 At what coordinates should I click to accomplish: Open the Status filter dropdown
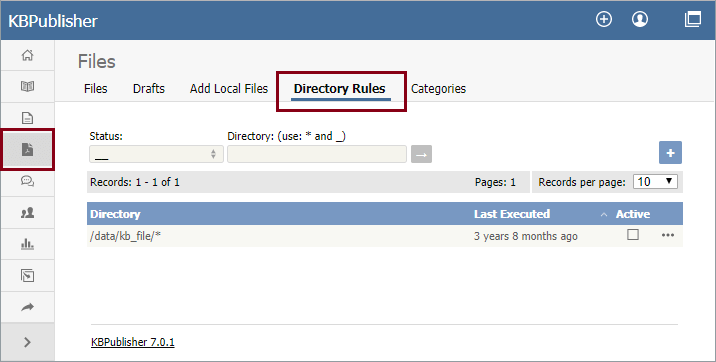[156, 154]
